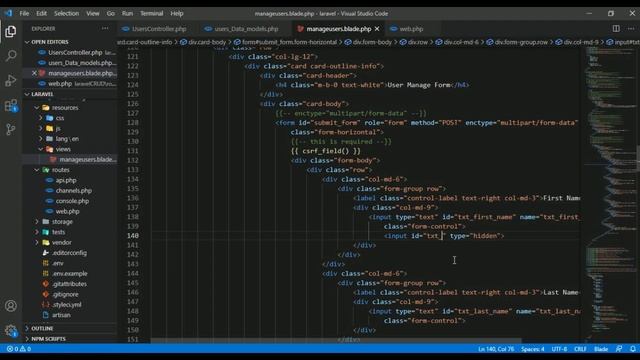Click the VS Code logo icon
Screen dimensions: 640x360
coord(8,13)
